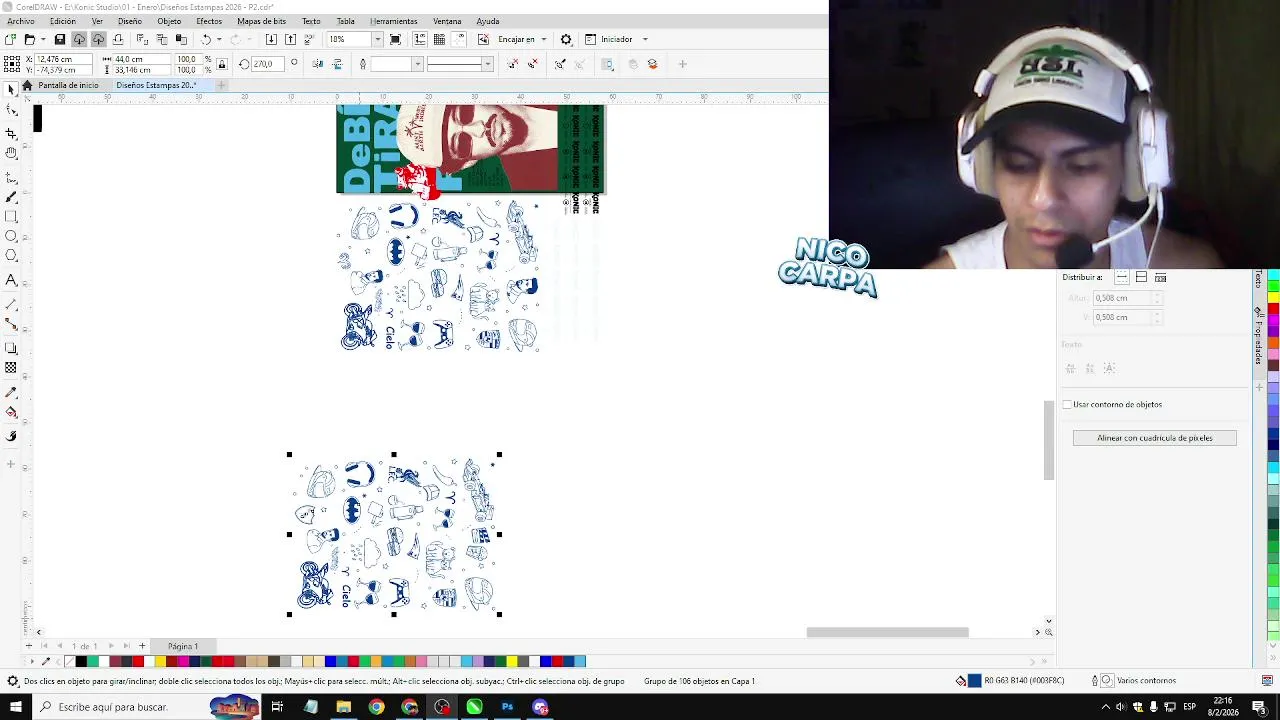This screenshot has height=720, width=1280.
Task: Click the rotation angle 270,0 field
Action: [x=268, y=64]
